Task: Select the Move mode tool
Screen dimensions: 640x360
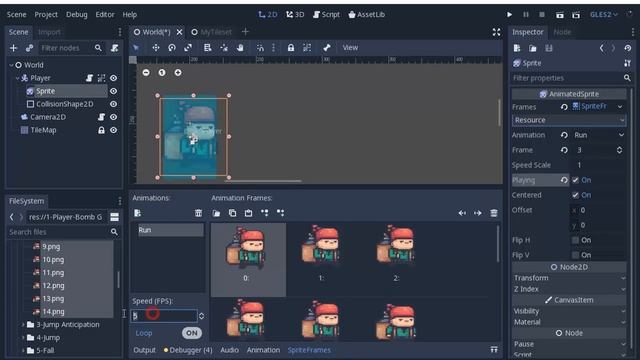Action: [x=156, y=48]
